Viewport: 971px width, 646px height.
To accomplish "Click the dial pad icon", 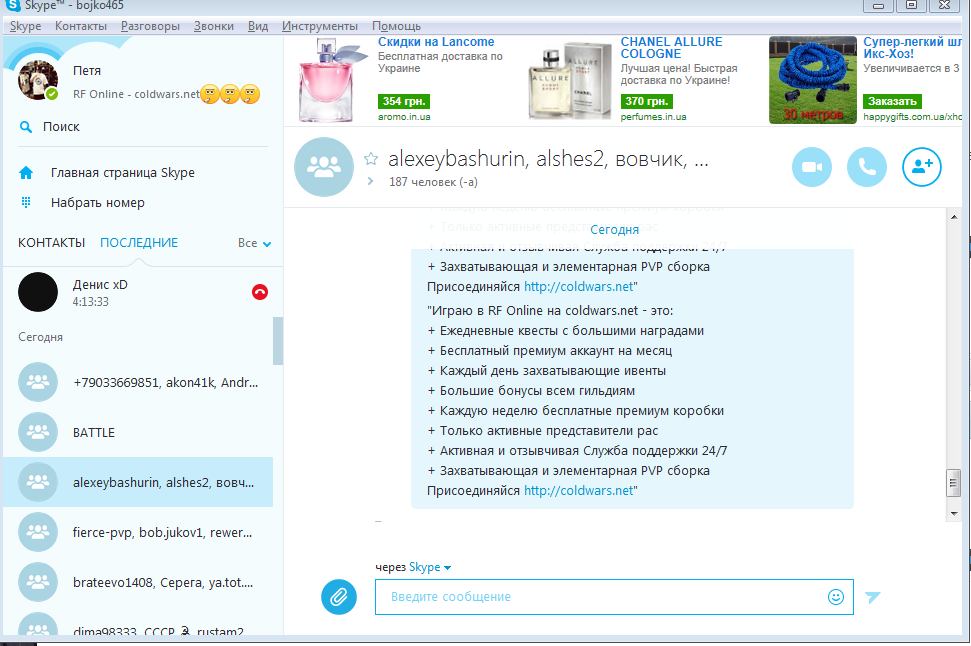I will coord(26,203).
